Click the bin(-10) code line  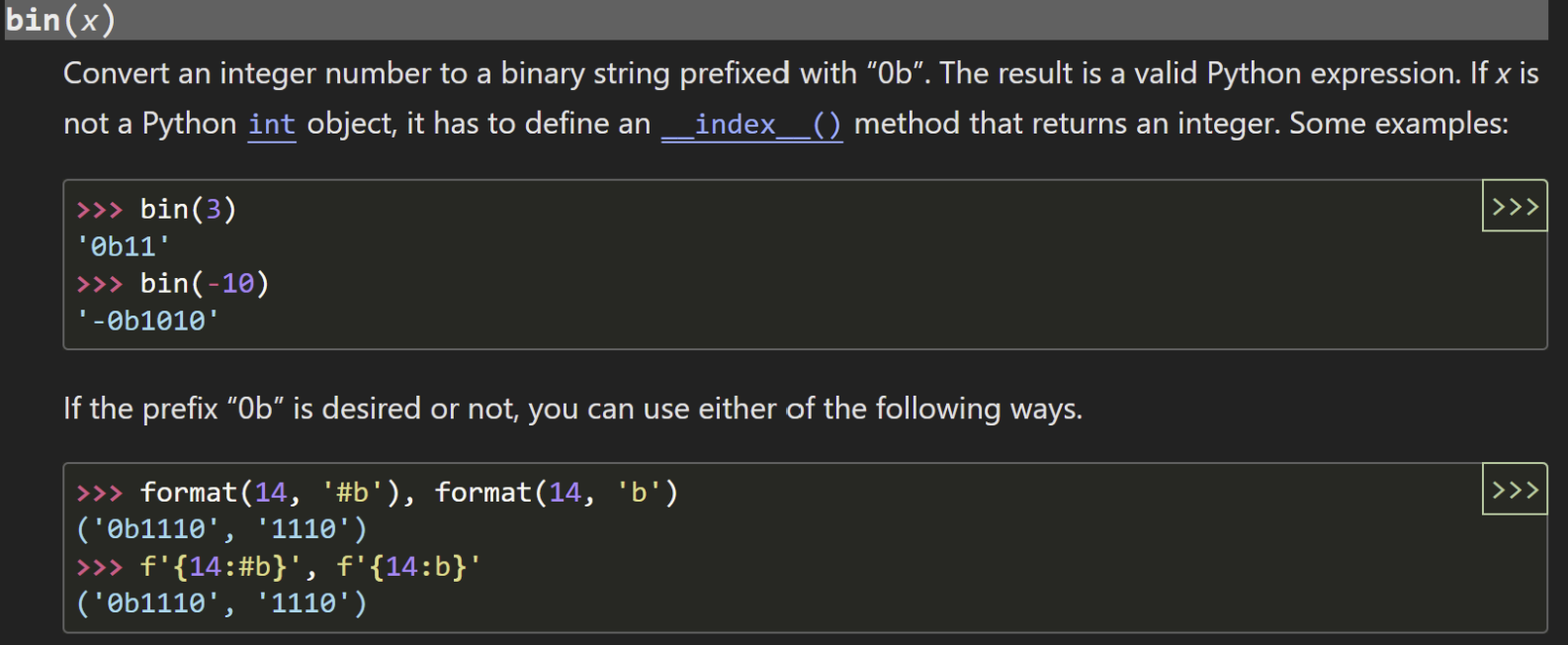click(204, 284)
